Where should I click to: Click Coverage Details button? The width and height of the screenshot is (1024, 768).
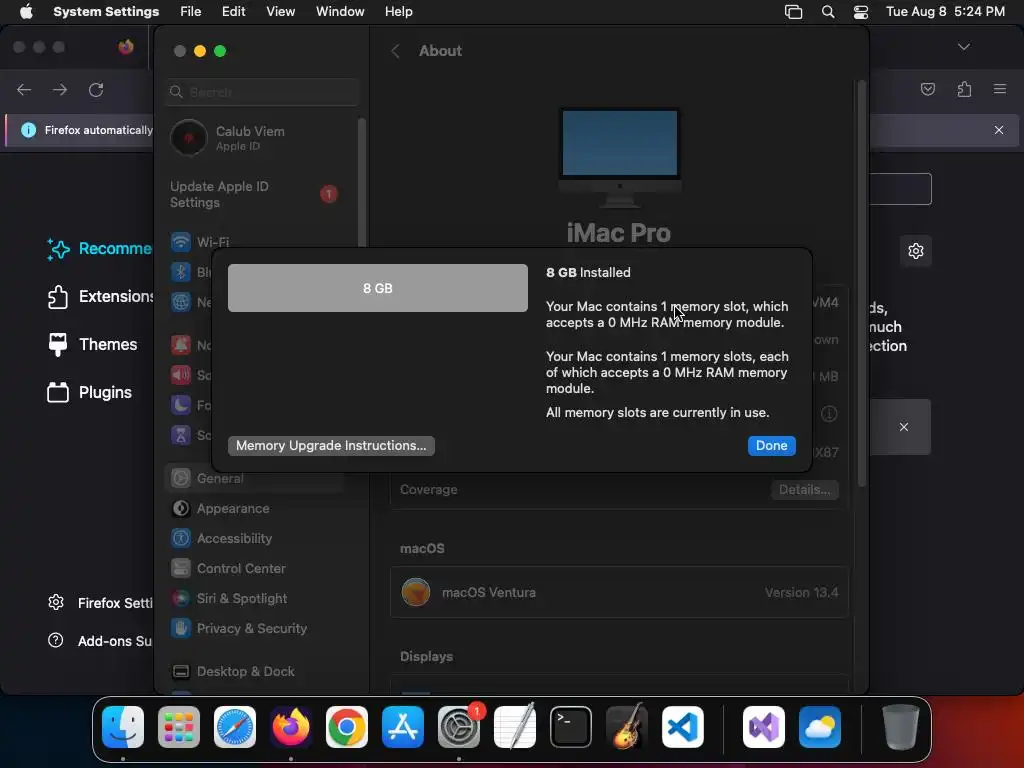tap(805, 489)
